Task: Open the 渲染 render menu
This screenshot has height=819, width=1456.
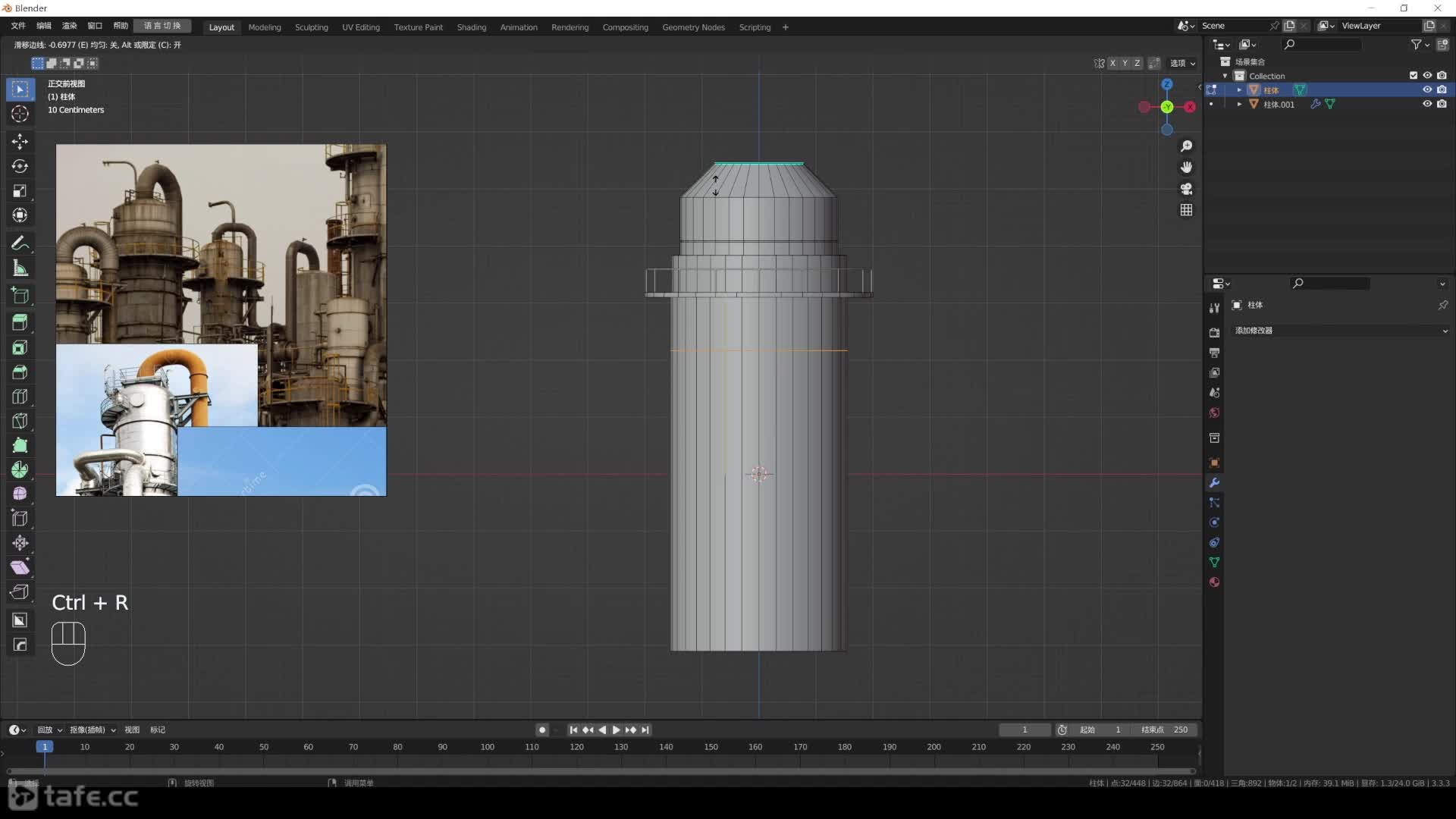Action: (x=69, y=26)
